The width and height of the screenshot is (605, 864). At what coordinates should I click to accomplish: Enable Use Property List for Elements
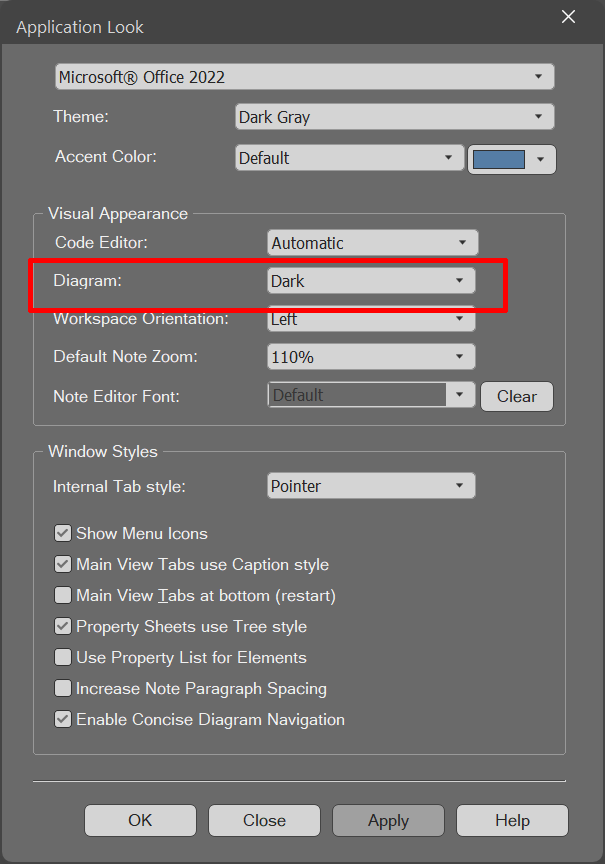coord(63,658)
